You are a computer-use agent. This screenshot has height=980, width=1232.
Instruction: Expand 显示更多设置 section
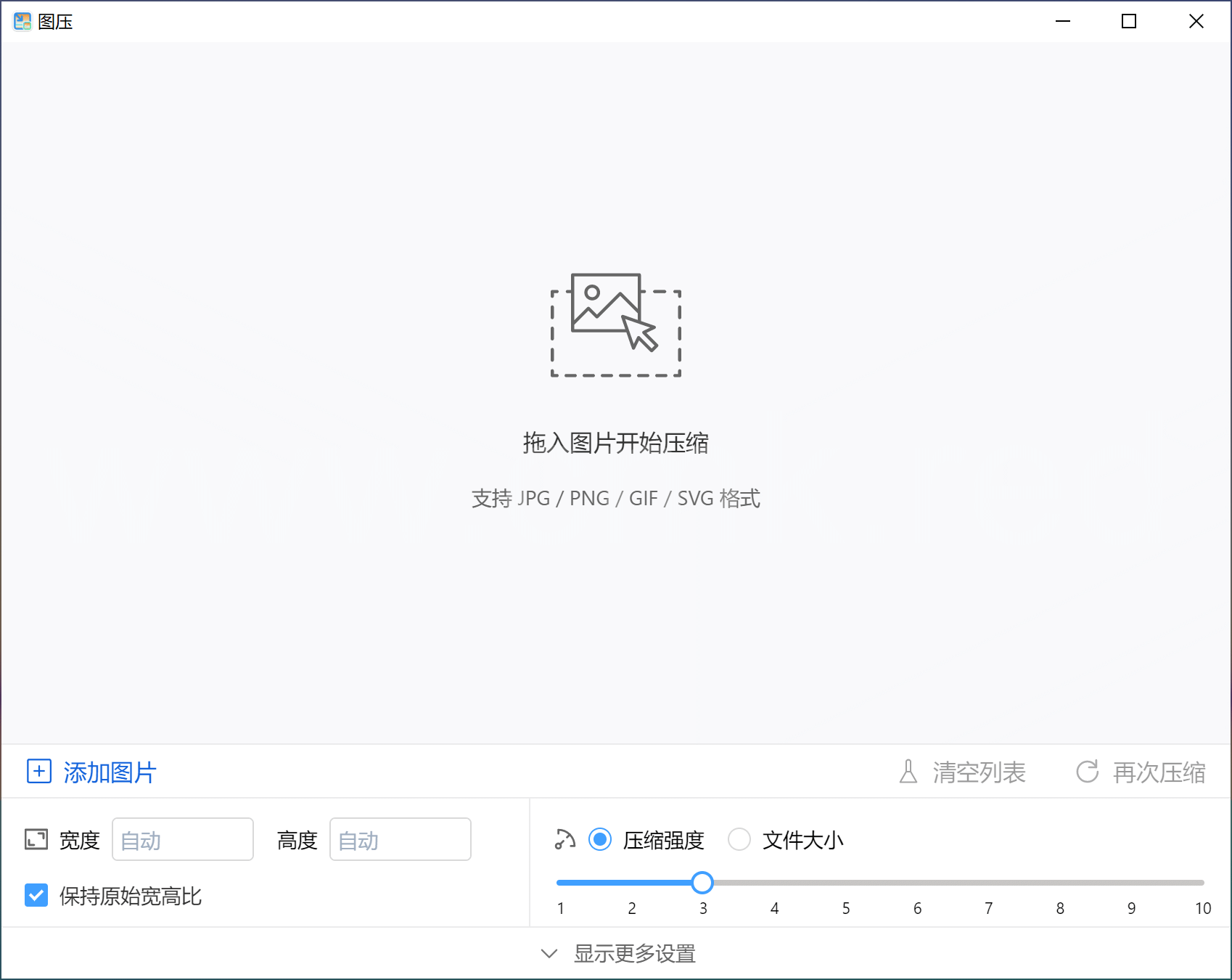tap(634, 953)
